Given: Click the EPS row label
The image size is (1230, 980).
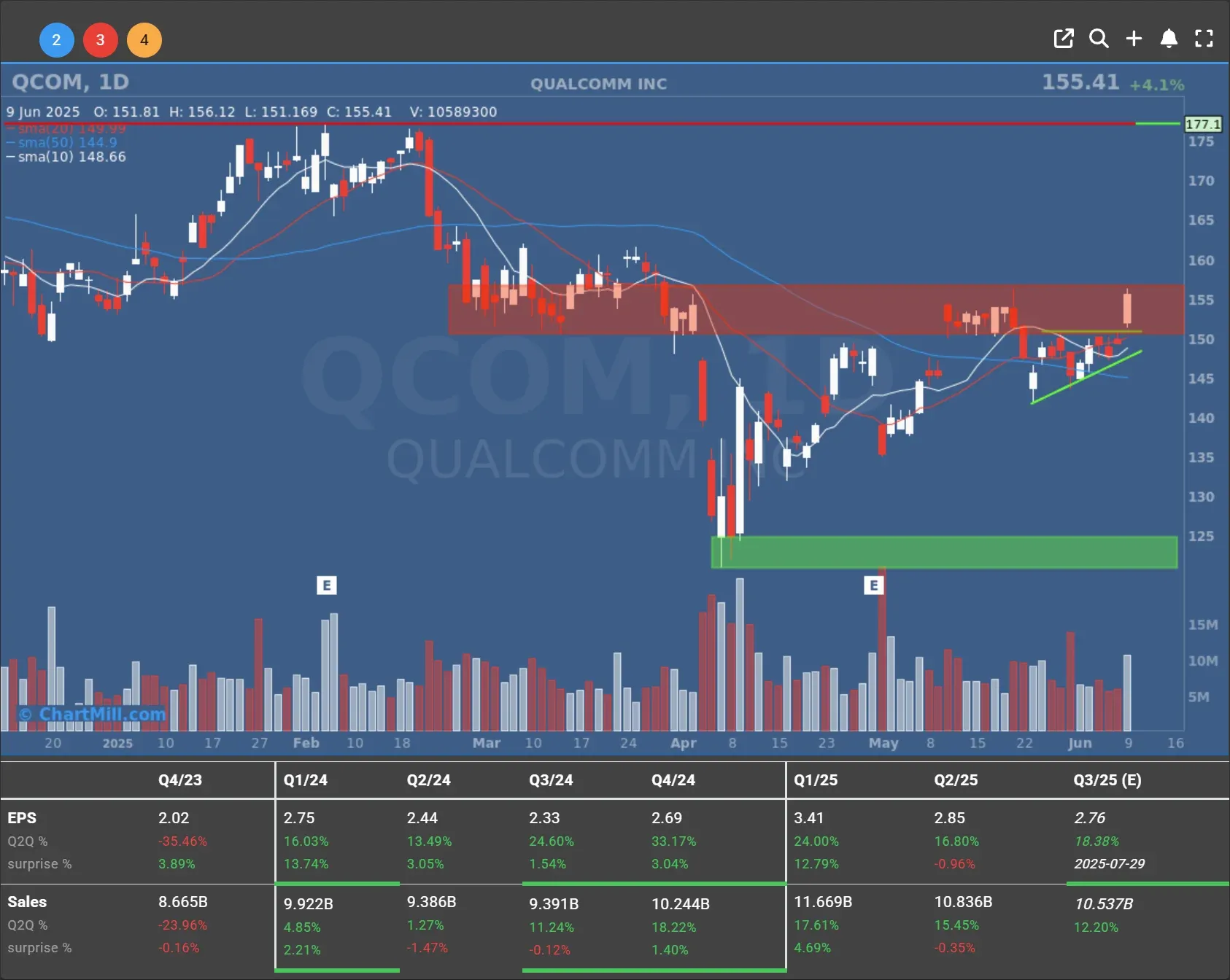Looking at the screenshot, I should tap(22, 818).
